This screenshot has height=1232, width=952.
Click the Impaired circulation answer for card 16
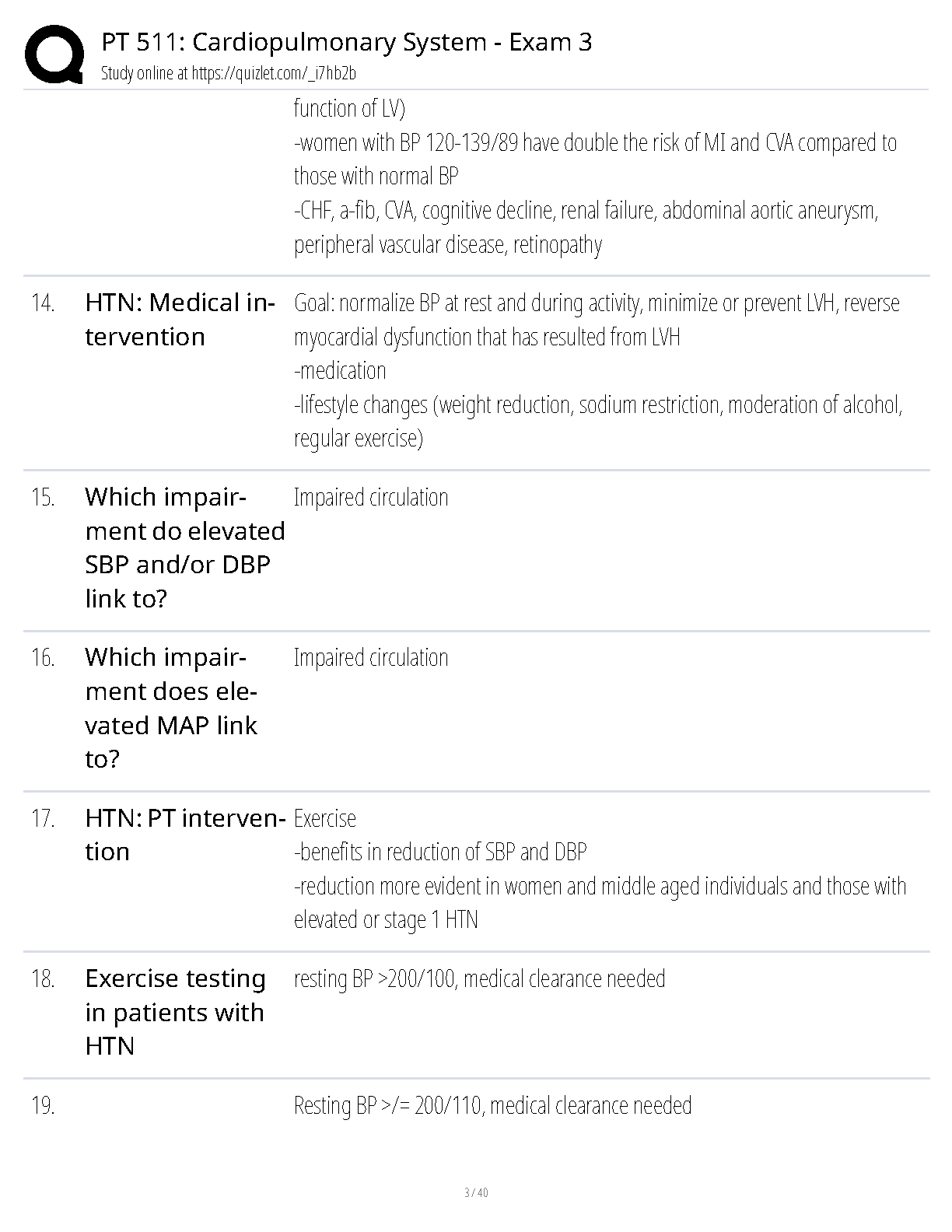pyautogui.click(x=371, y=658)
